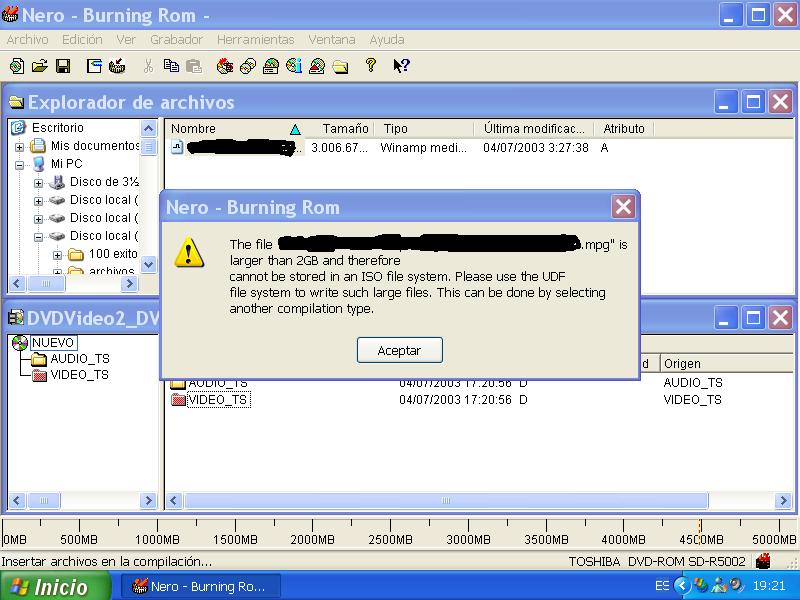Click the Save floppy disk icon
800x600 pixels.
tap(63, 66)
